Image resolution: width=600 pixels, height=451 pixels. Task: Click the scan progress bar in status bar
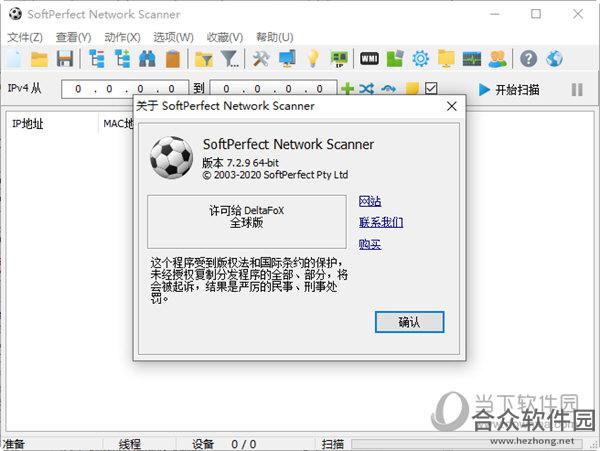point(467,444)
